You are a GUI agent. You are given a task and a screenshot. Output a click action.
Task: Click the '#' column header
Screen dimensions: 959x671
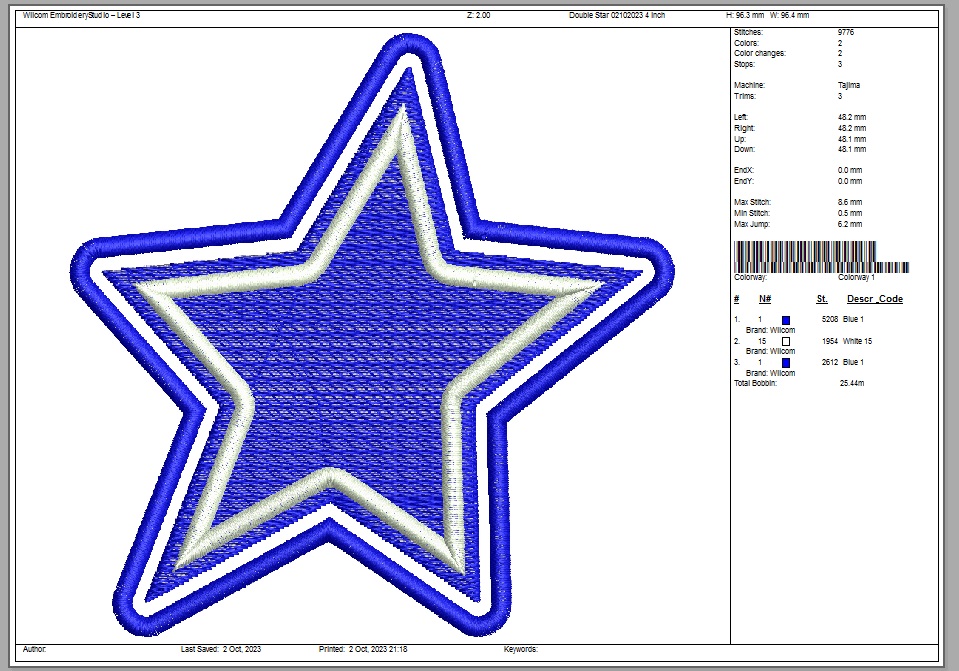pyautogui.click(x=736, y=298)
